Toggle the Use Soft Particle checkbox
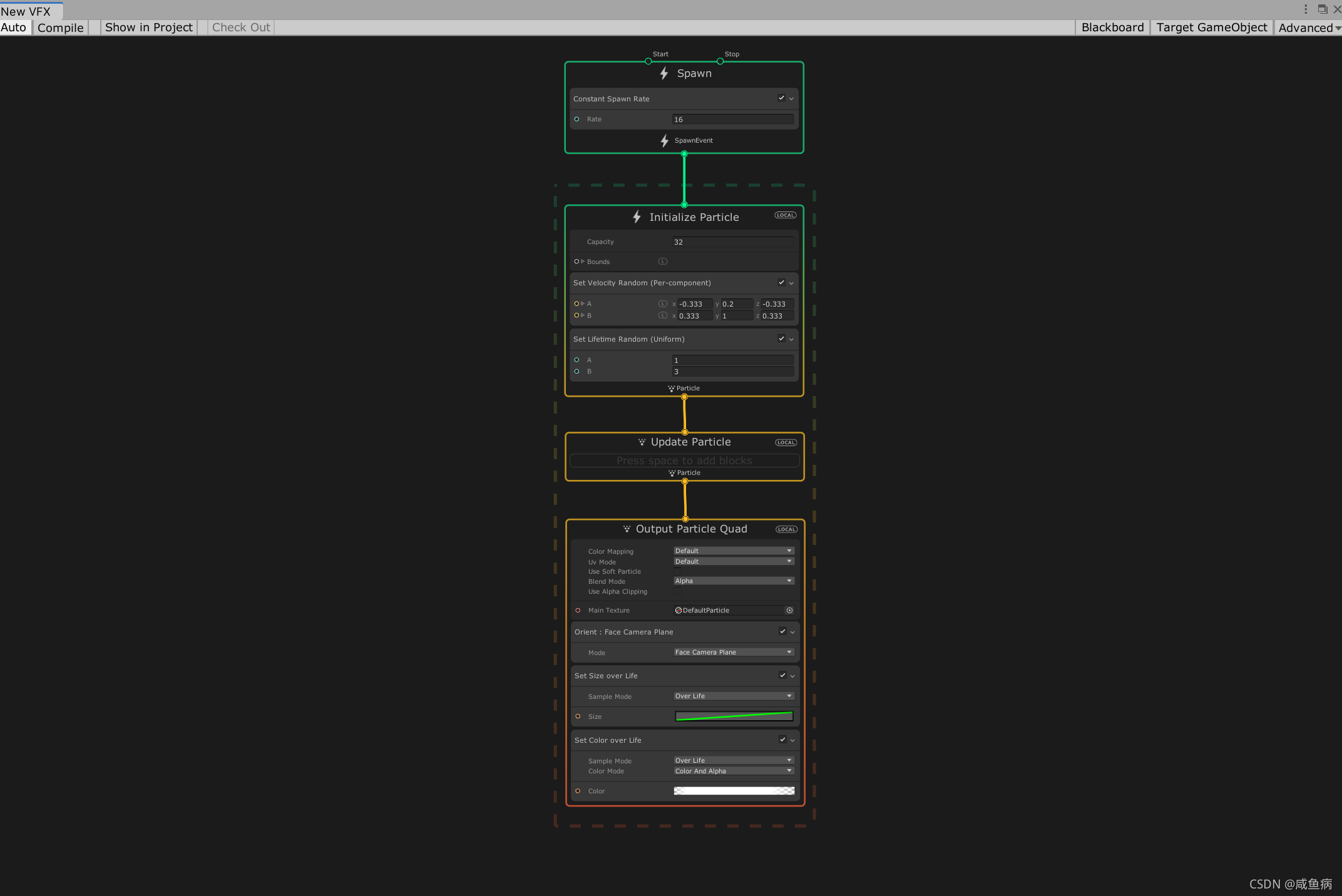 pos(678,571)
